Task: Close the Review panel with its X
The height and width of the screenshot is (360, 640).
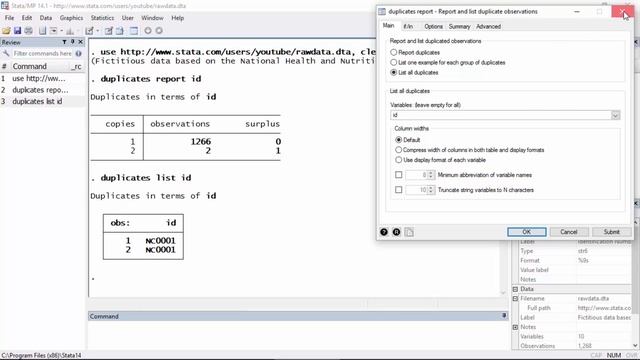Action: [x=80, y=42]
